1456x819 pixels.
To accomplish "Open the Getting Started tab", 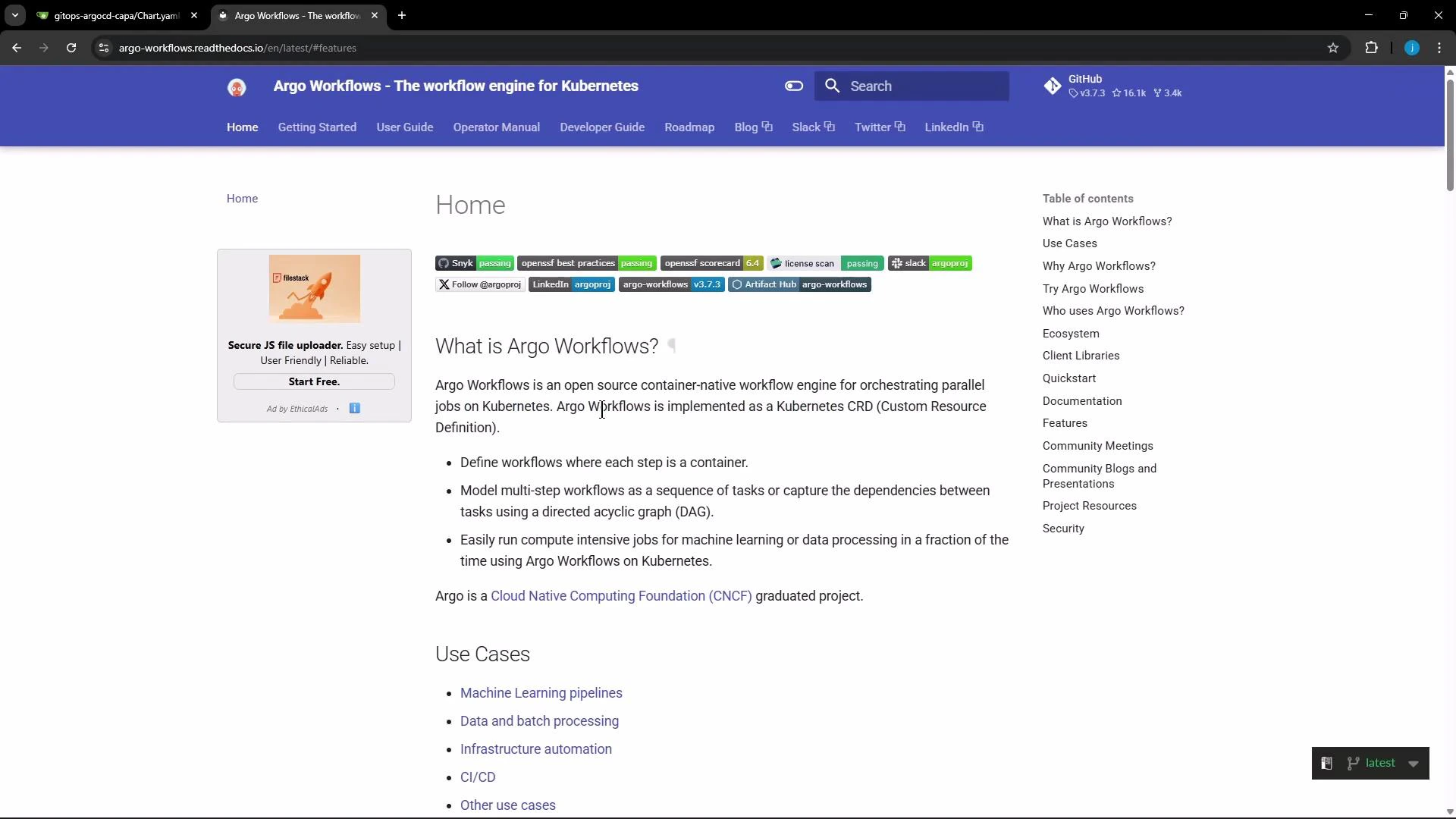I will coord(317,127).
